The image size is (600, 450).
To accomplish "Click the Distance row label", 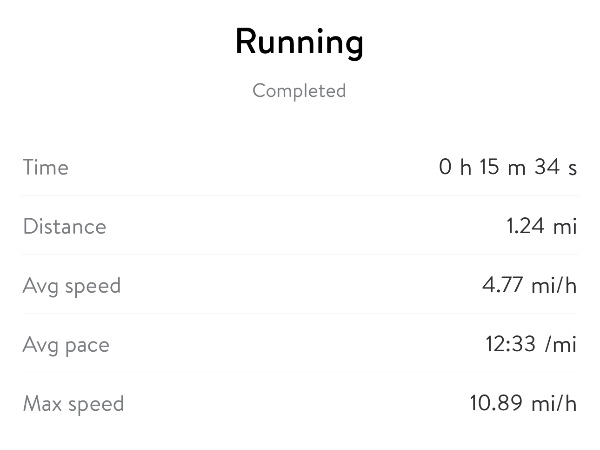I will point(64,226).
